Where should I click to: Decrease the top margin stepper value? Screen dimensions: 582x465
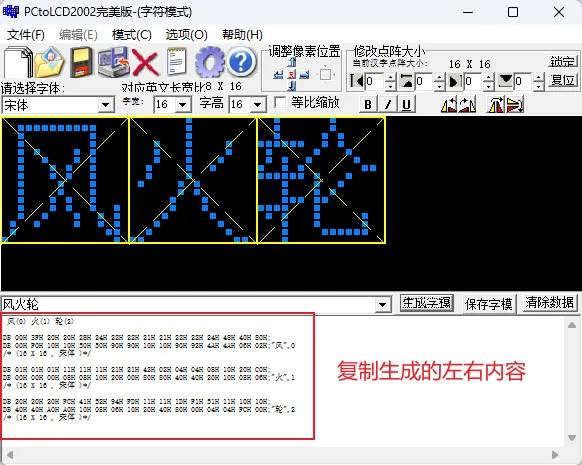439,86
